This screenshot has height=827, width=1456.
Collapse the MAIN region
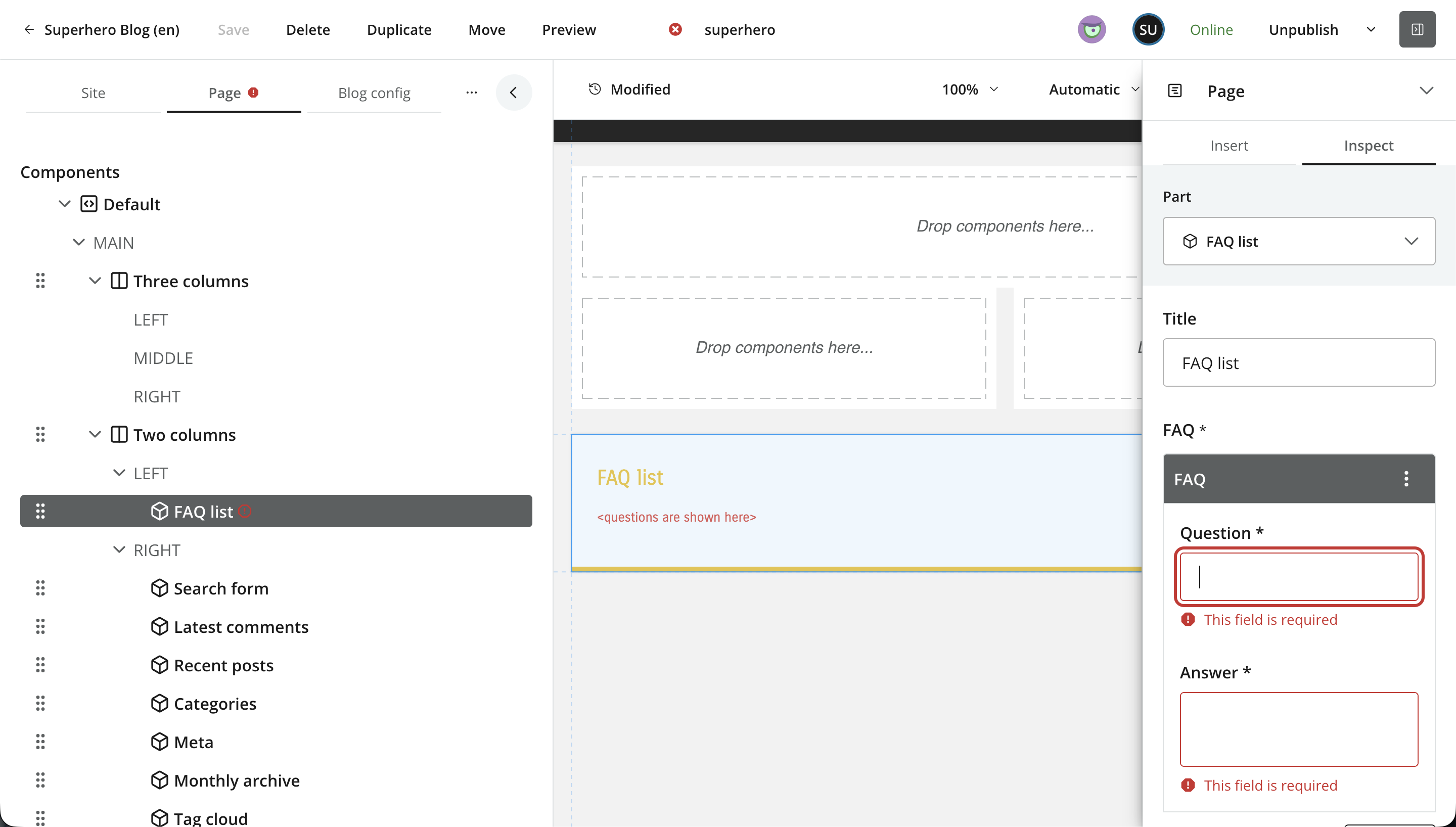pyautogui.click(x=78, y=243)
